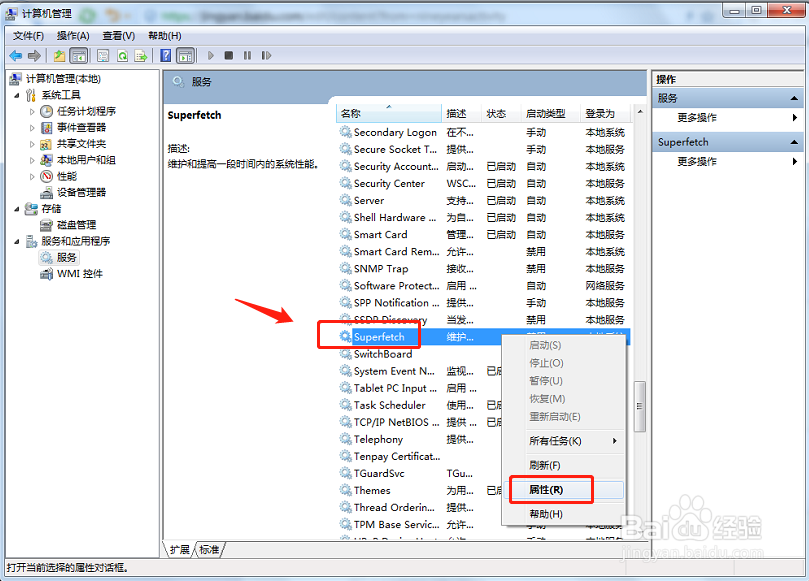809x581 pixels.
Task: Collapse the 系统工具 tree node
Action: [x=17, y=95]
